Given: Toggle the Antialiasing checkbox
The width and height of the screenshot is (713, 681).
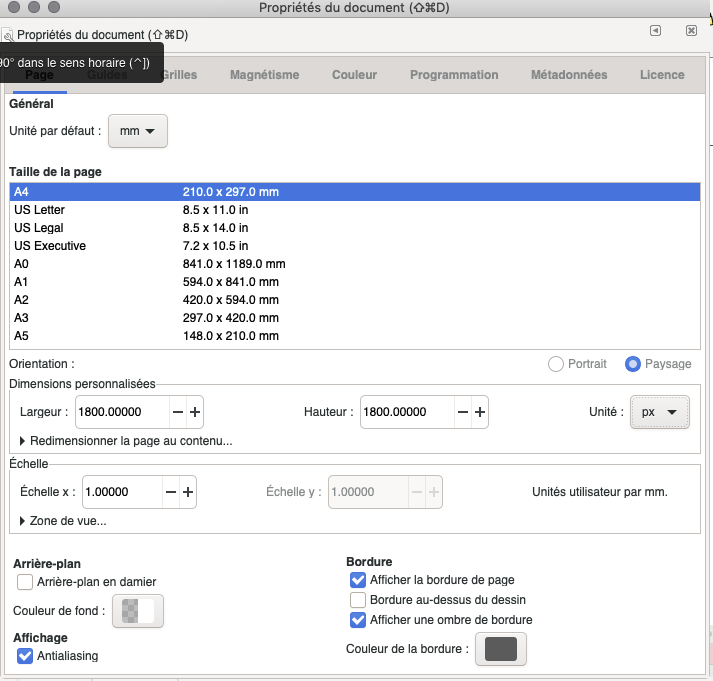Looking at the screenshot, I should (x=25, y=656).
